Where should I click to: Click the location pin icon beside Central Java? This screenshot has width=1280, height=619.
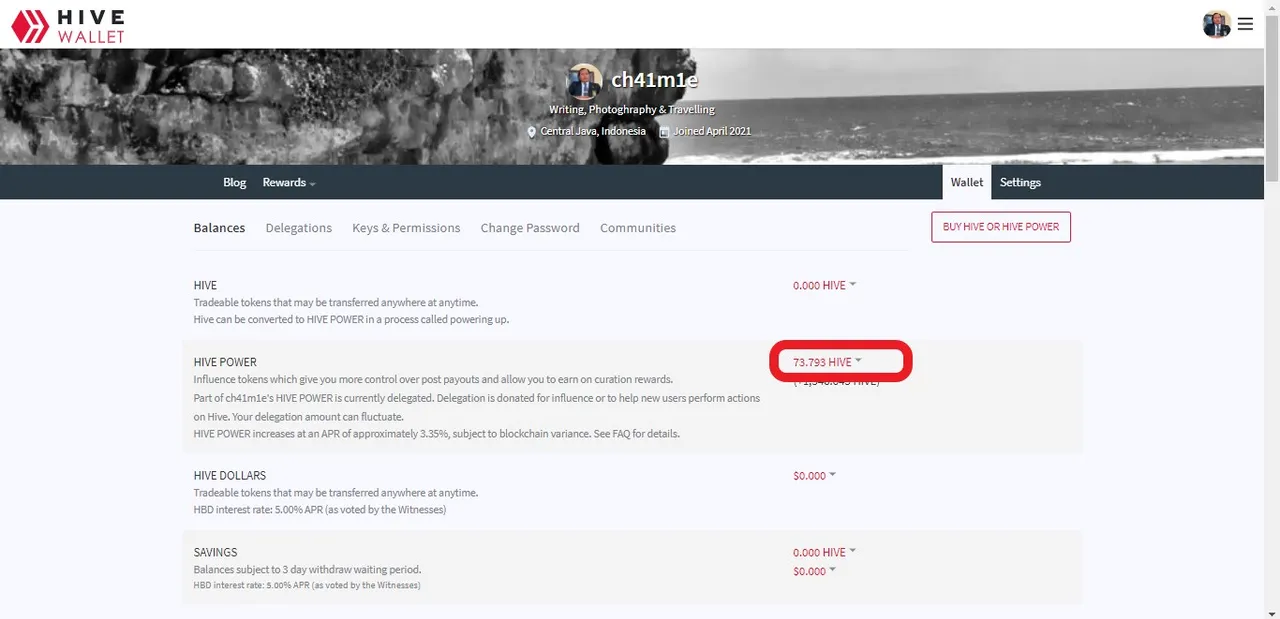pyautogui.click(x=532, y=131)
